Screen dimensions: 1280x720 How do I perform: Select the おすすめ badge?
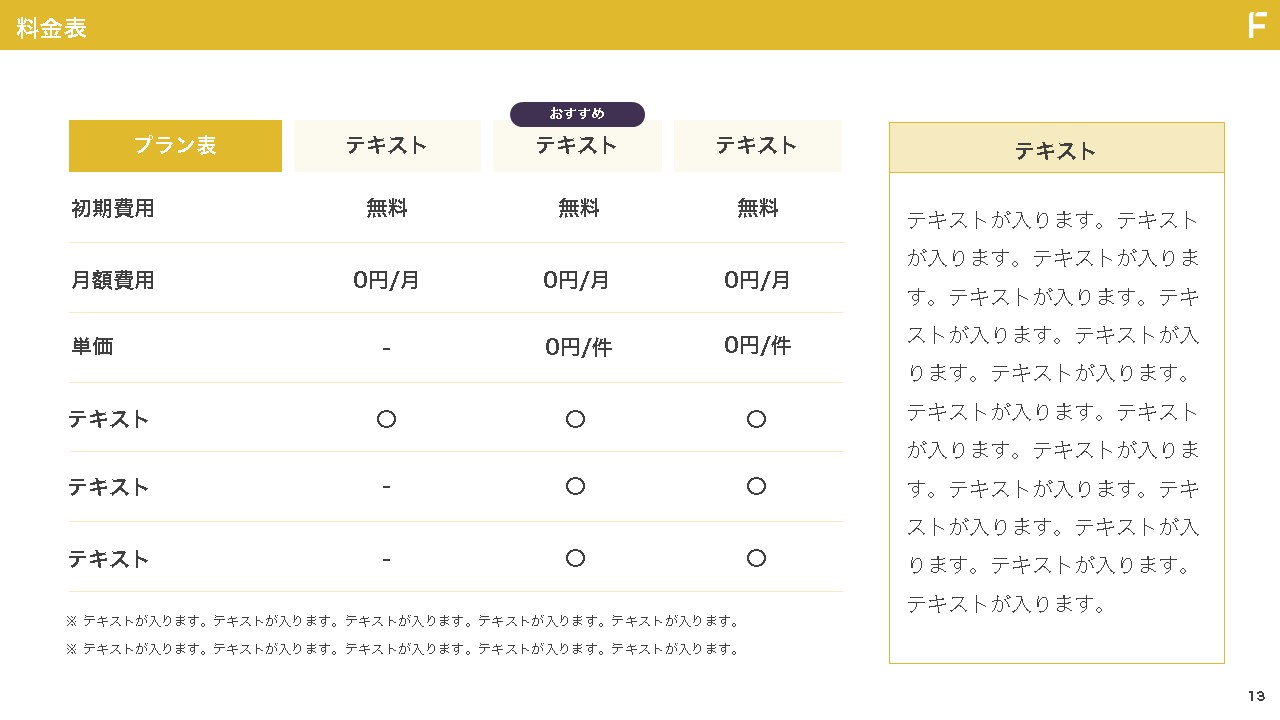point(577,114)
